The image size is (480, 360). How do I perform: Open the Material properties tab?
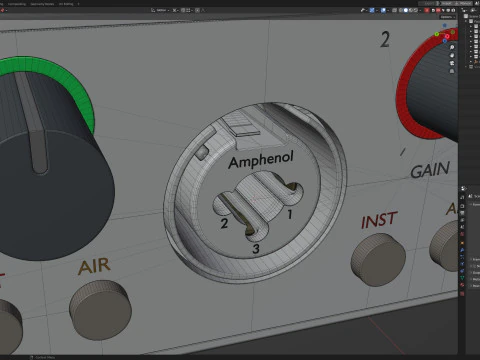click(x=462, y=285)
